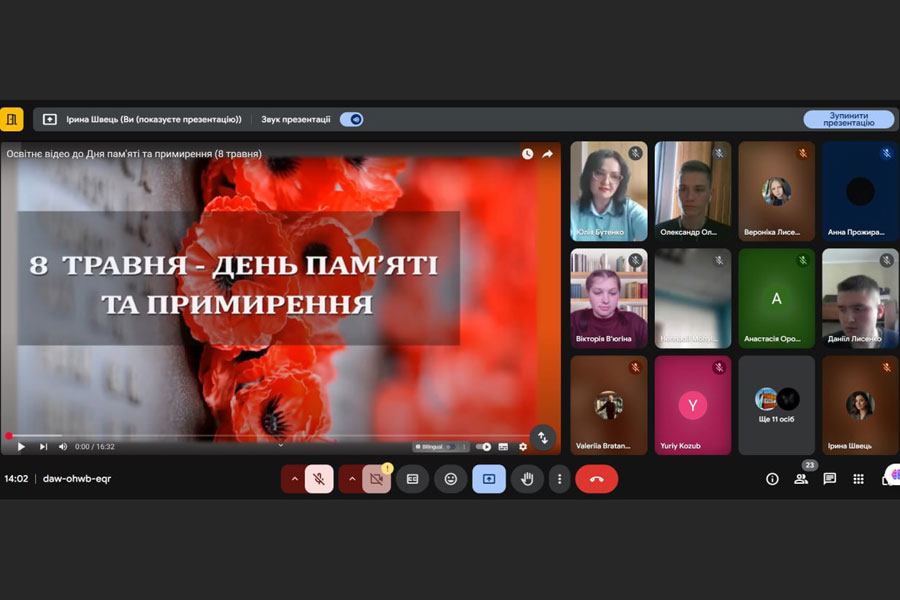Open YouTube video settings gear
The width and height of the screenshot is (900, 600).
pos(523,447)
